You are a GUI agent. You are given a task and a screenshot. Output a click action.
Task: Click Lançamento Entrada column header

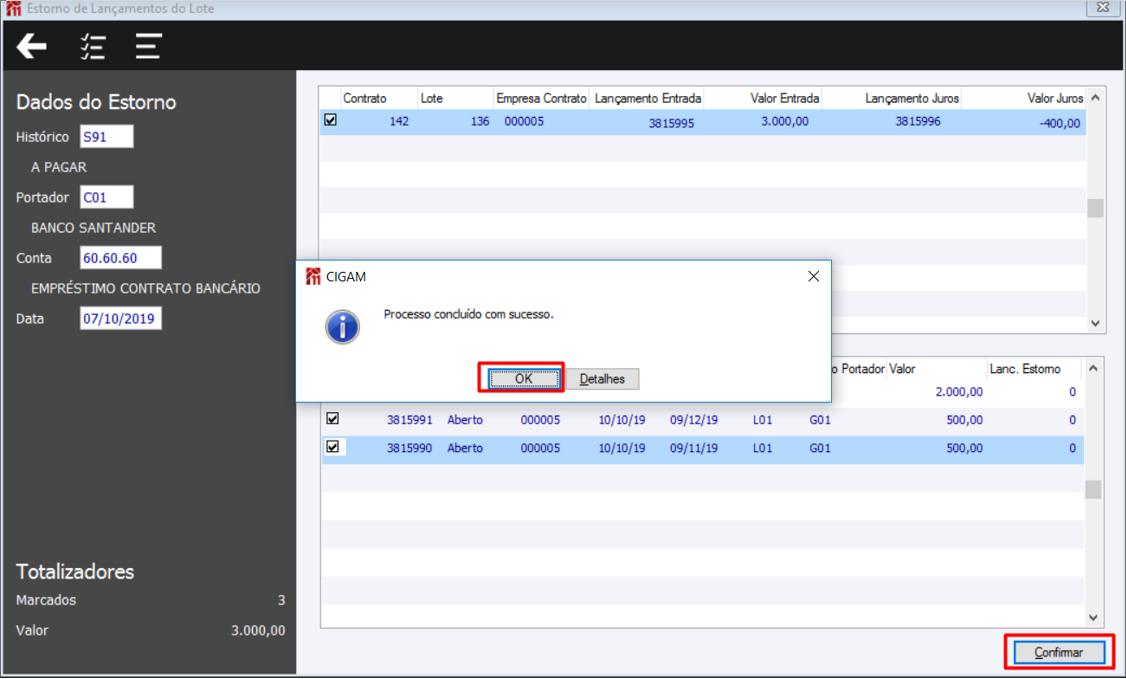point(648,98)
